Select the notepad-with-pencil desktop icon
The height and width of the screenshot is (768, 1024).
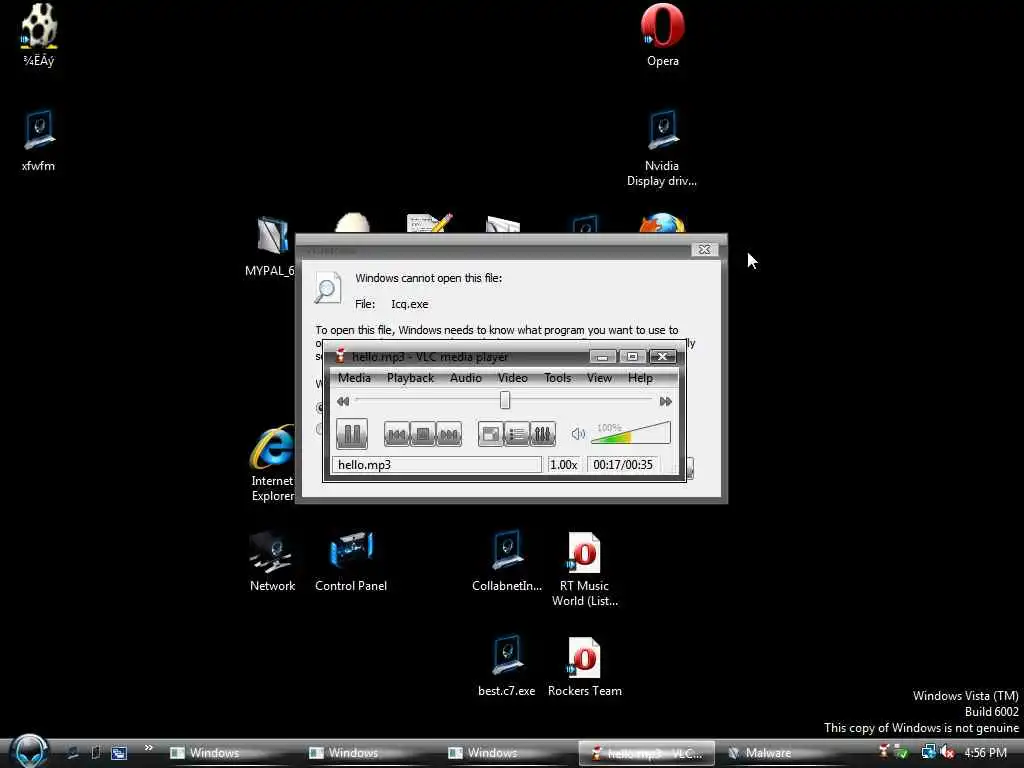click(429, 223)
